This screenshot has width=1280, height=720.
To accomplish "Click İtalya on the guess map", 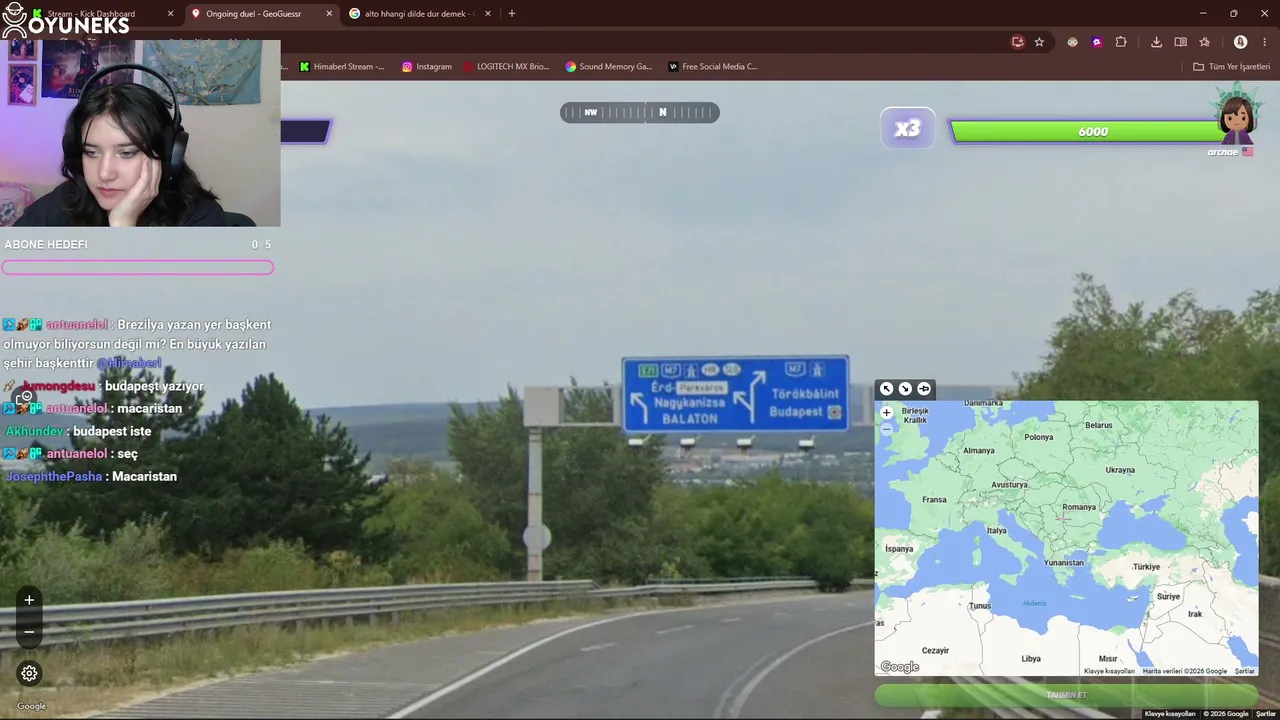I will click(997, 531).
